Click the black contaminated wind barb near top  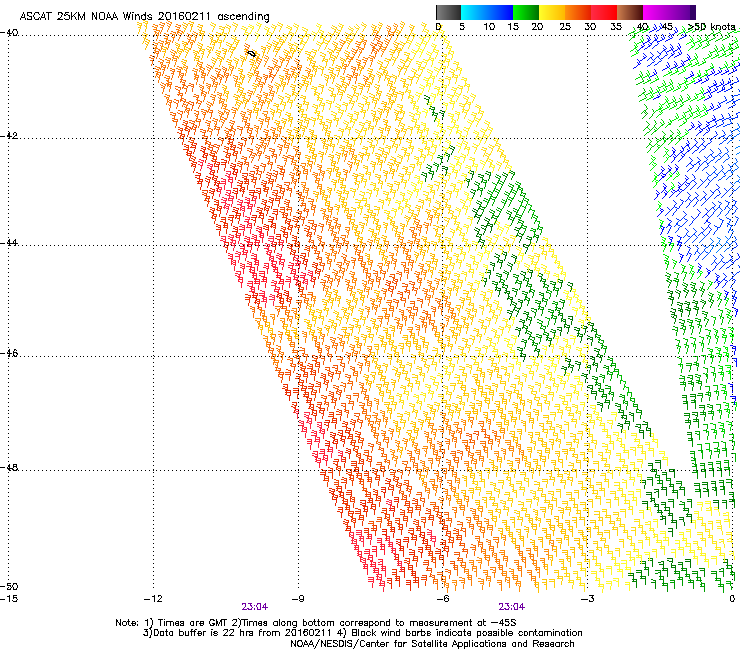(252, 54)
